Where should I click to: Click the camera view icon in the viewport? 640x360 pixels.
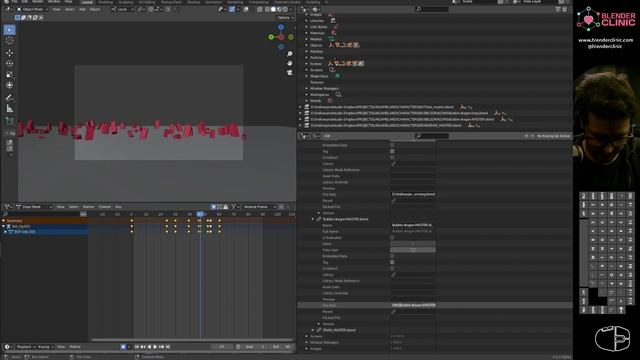coord(290,73)
